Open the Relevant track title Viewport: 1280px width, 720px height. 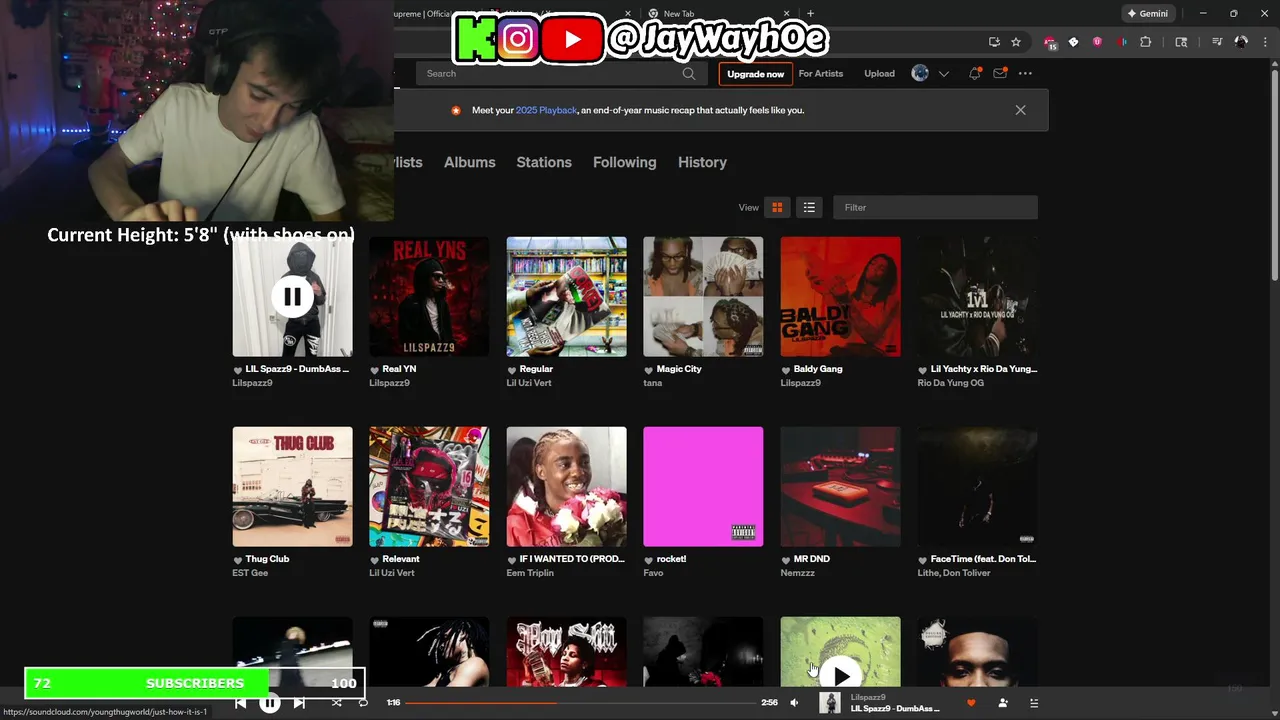(401, 559)
